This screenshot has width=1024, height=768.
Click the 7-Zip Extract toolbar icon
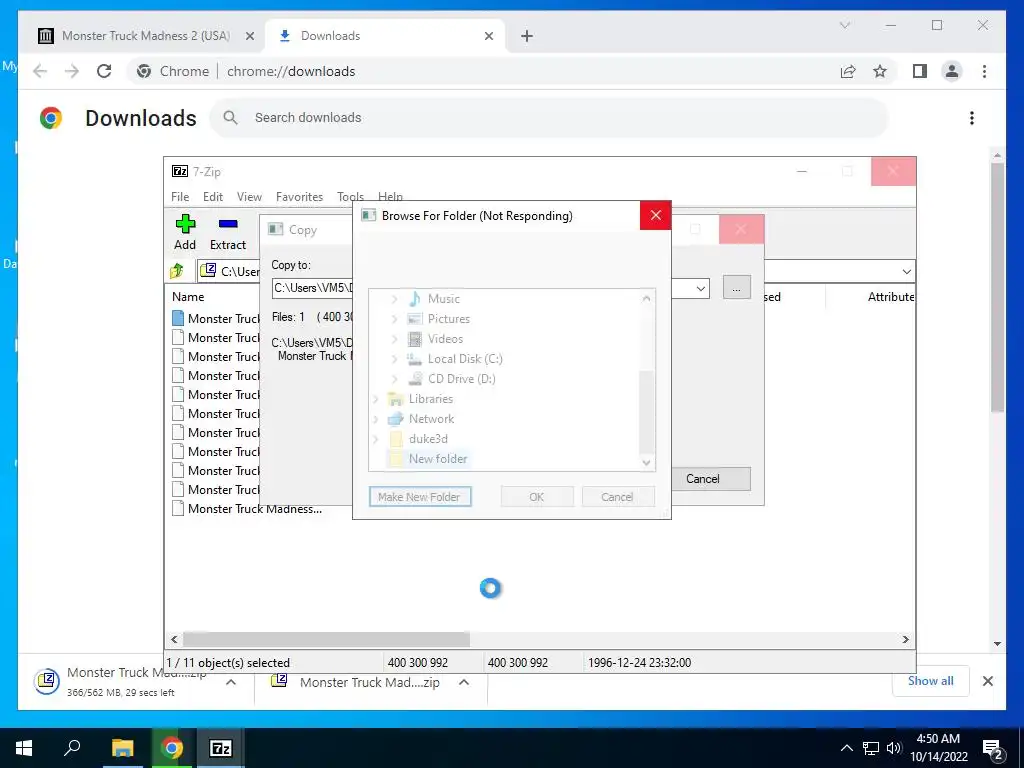228,224
